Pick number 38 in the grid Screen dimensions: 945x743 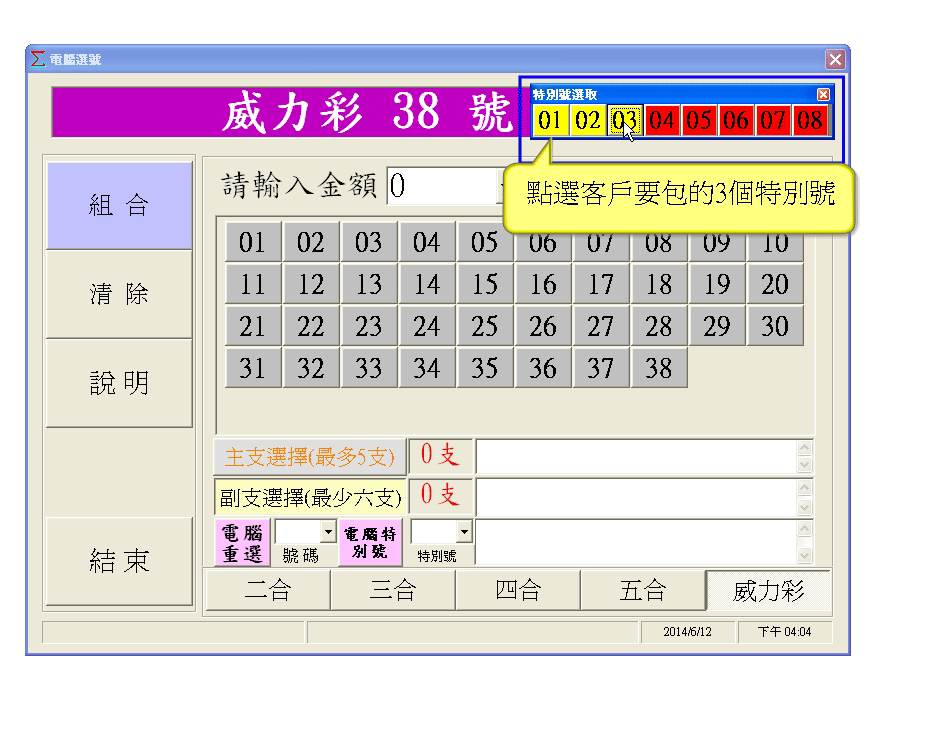coord(659,369)
